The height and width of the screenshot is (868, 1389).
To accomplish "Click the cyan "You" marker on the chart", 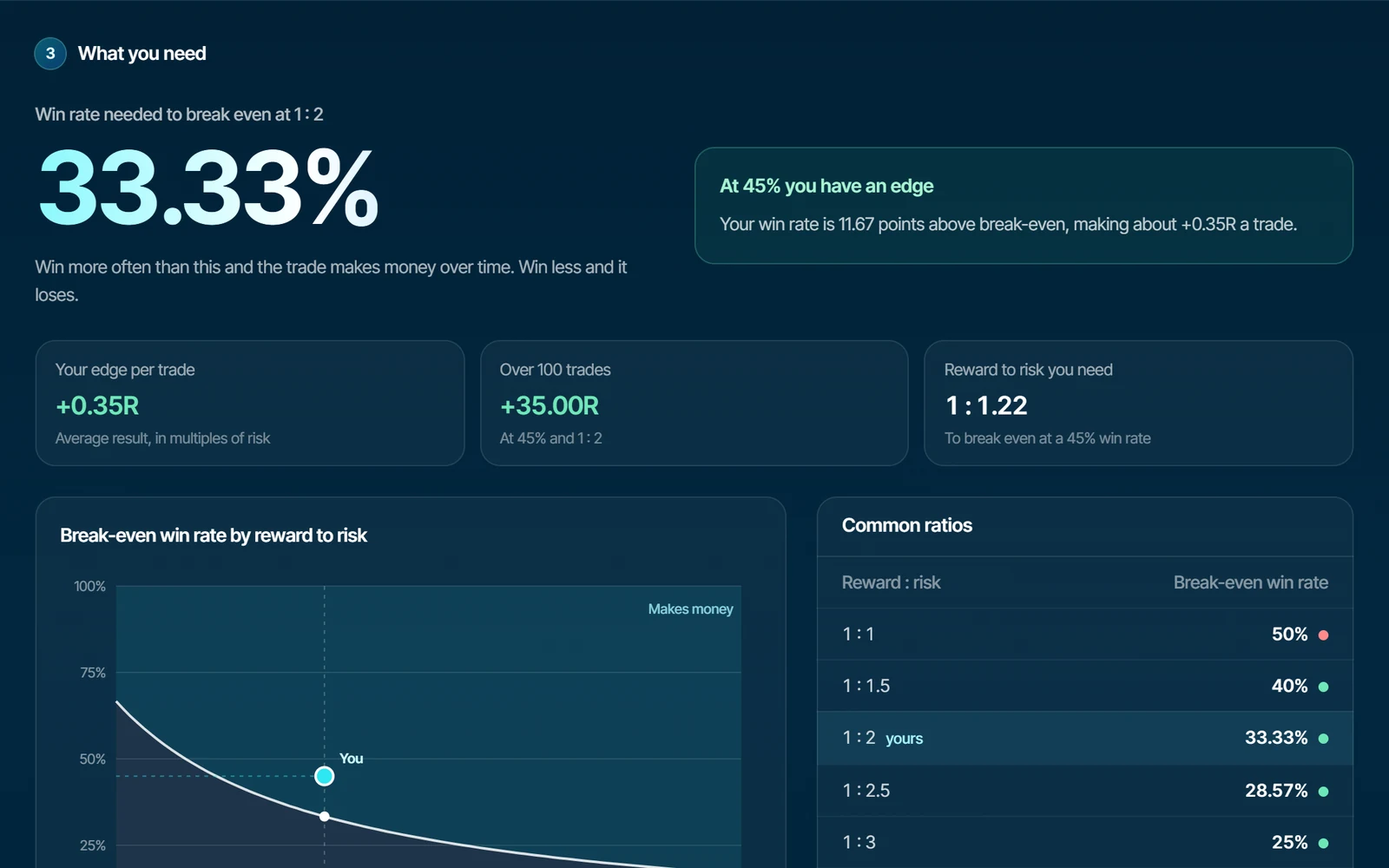I will (325, 776).
